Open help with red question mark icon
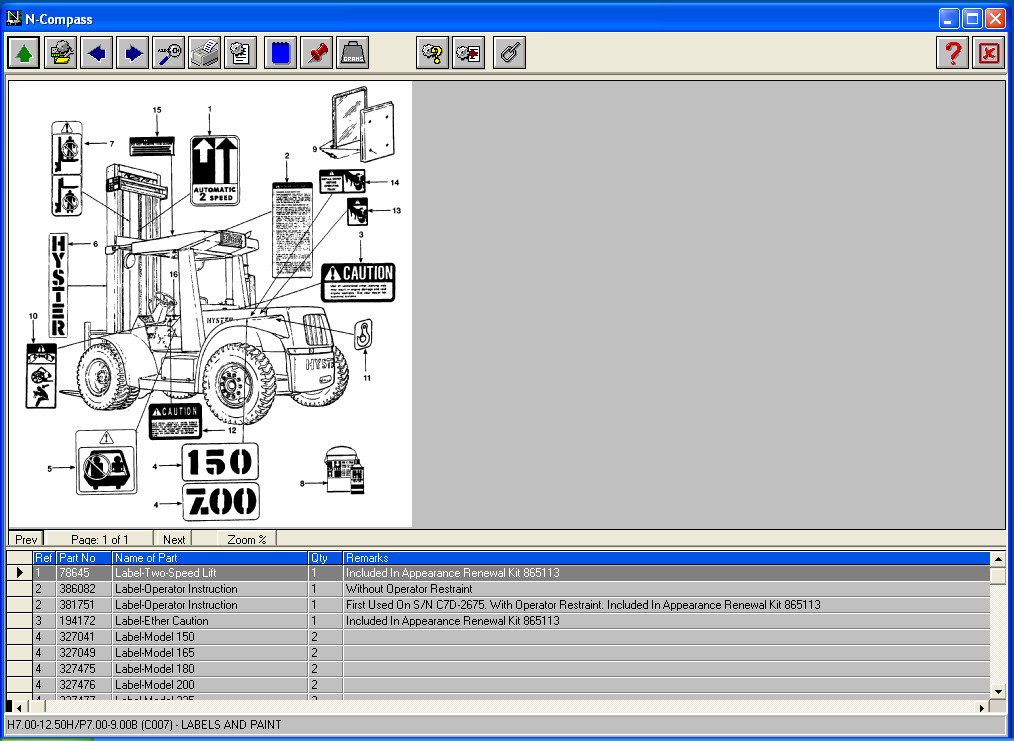The height and width of the screenshot is (741, 1014). pos(953,52)
